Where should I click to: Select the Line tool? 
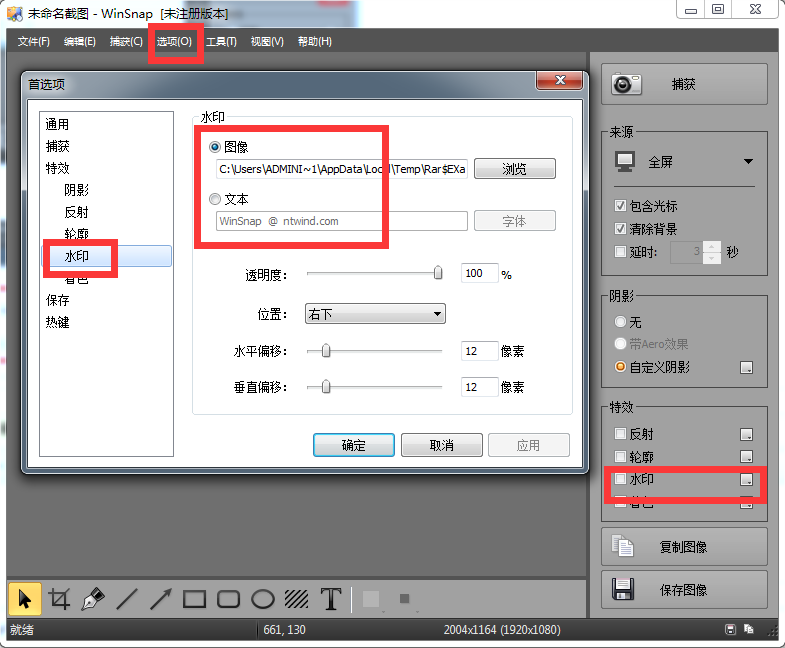(127, 599)
